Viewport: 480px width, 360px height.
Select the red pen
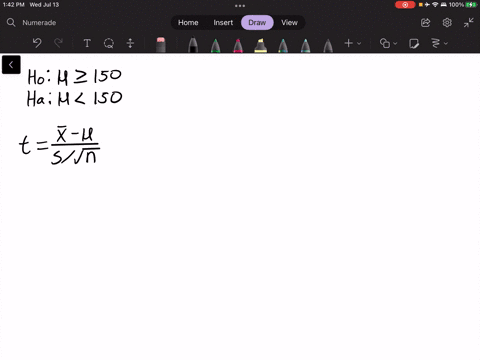[x=238, y=45]
